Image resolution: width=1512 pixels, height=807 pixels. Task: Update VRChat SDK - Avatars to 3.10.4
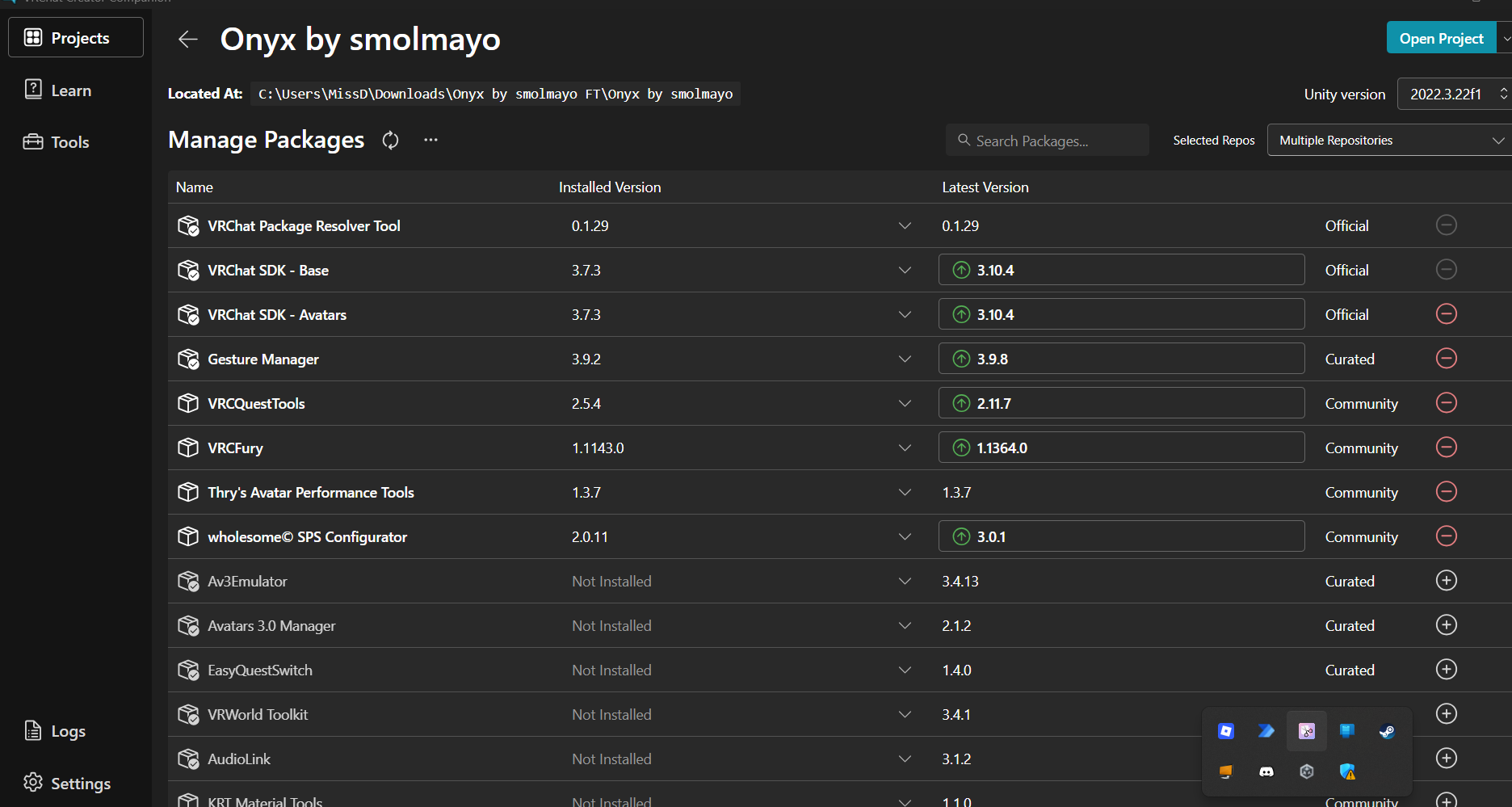1121,314
